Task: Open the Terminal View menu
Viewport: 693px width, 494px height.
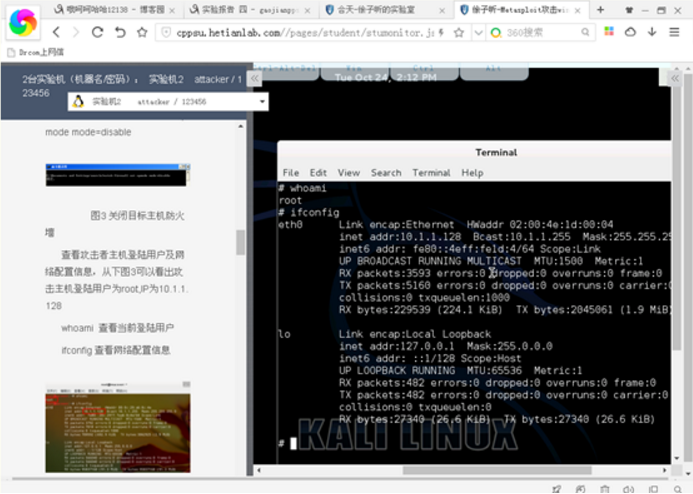Action: pos(349,173)
